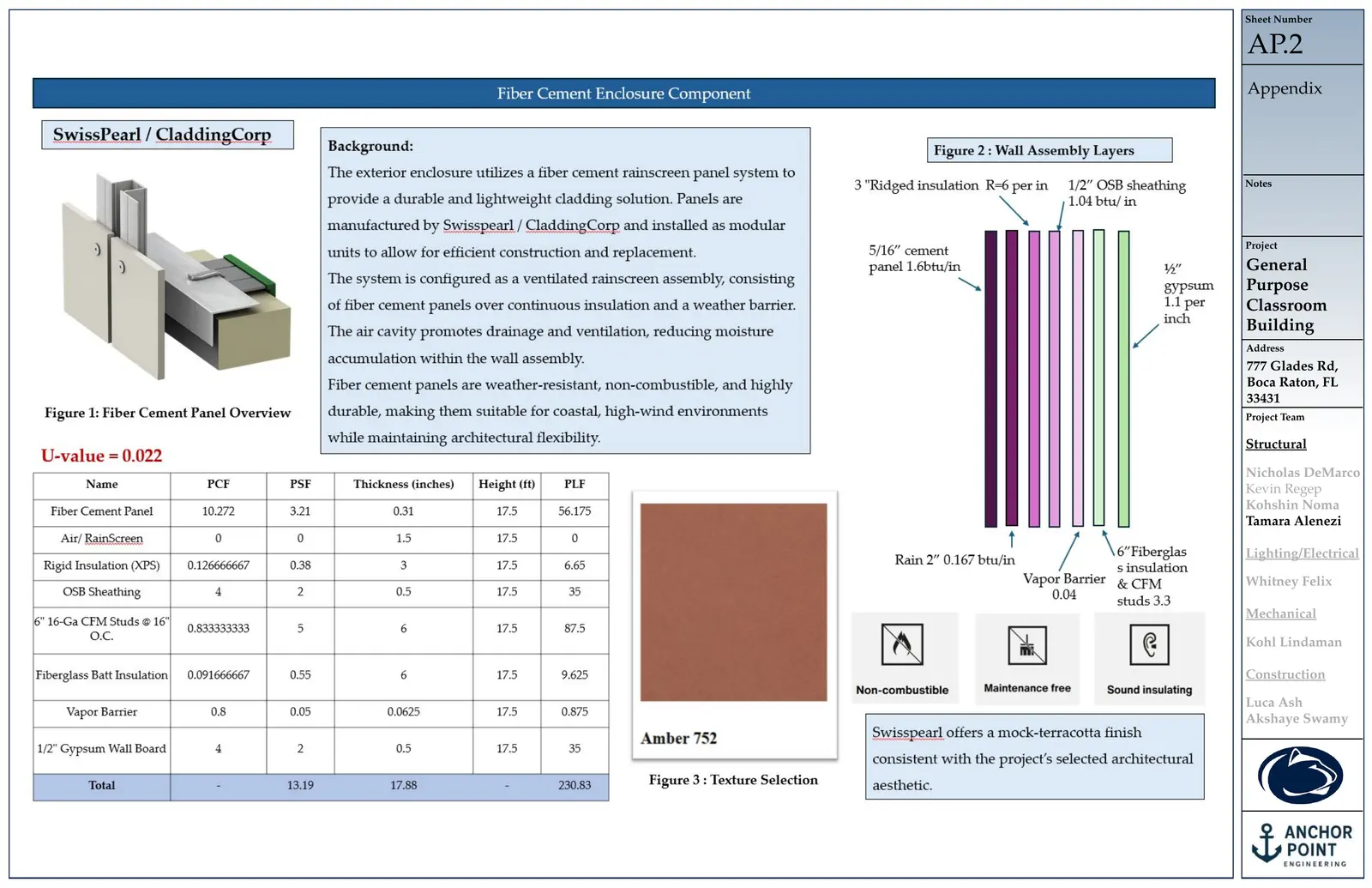
Task: Click the PLF value 56.175
Action: [575, 511]
